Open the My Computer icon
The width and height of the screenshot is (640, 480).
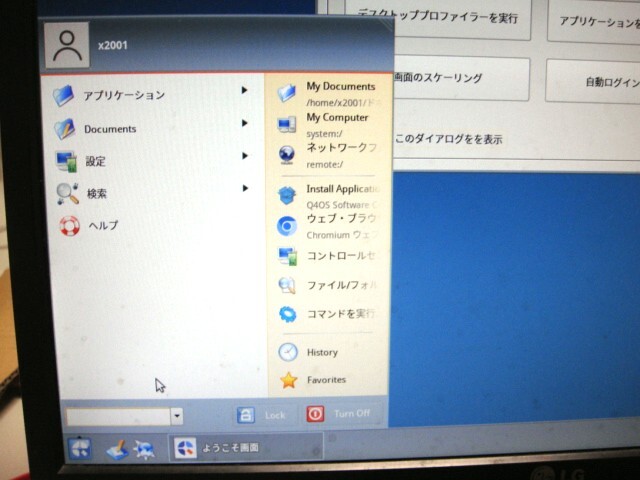[x=287, y=124]
